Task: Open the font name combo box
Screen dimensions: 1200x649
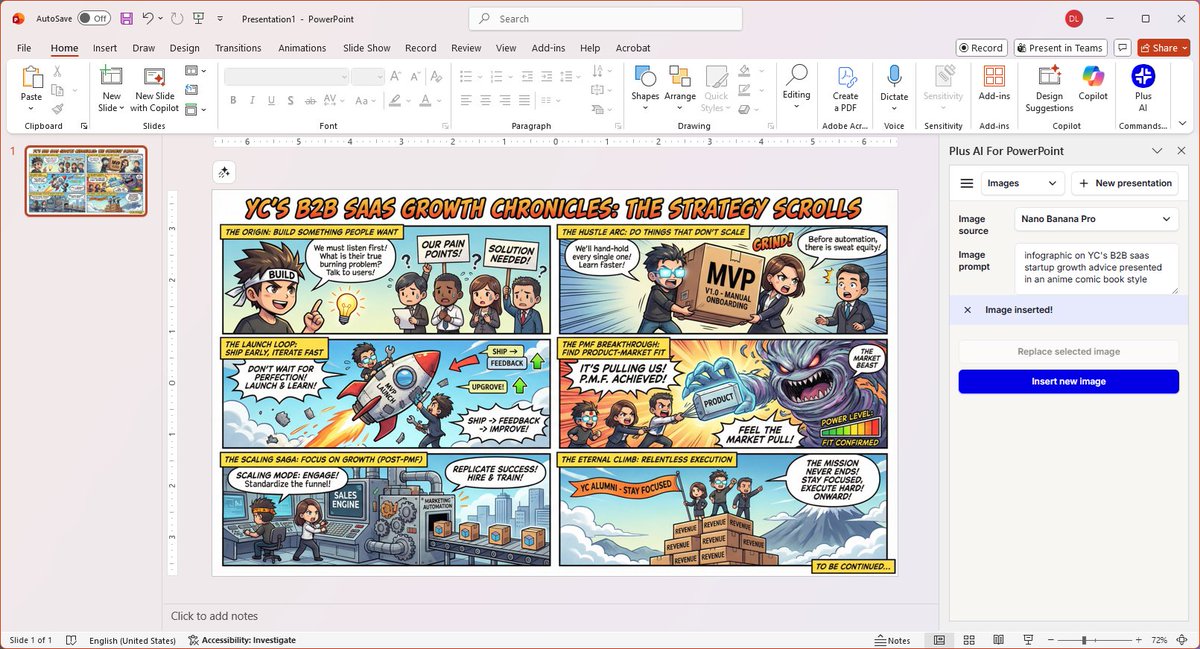Action: coord(286,76)
